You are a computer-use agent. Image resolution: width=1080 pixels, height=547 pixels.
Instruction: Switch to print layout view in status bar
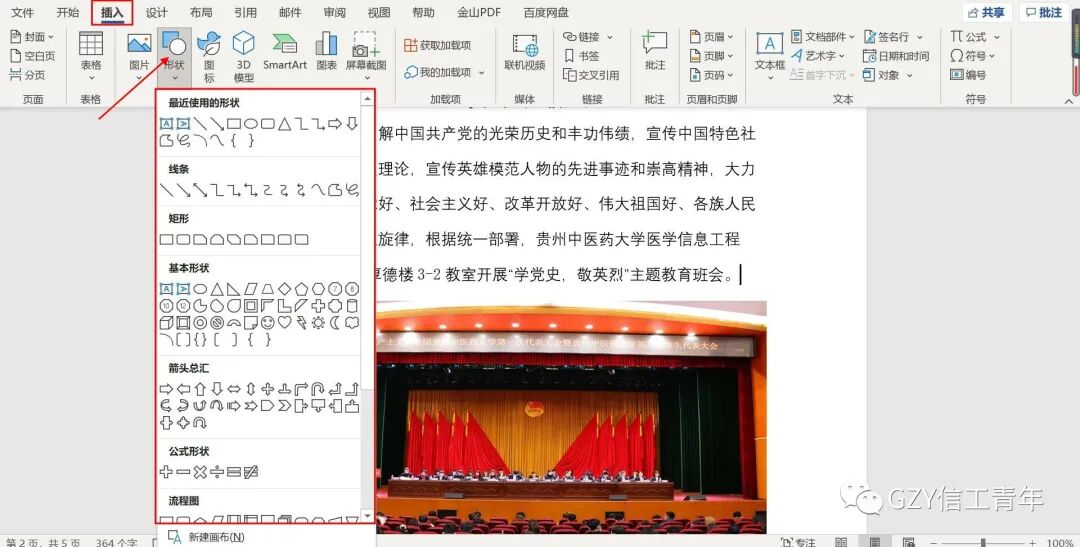[874, 542]
